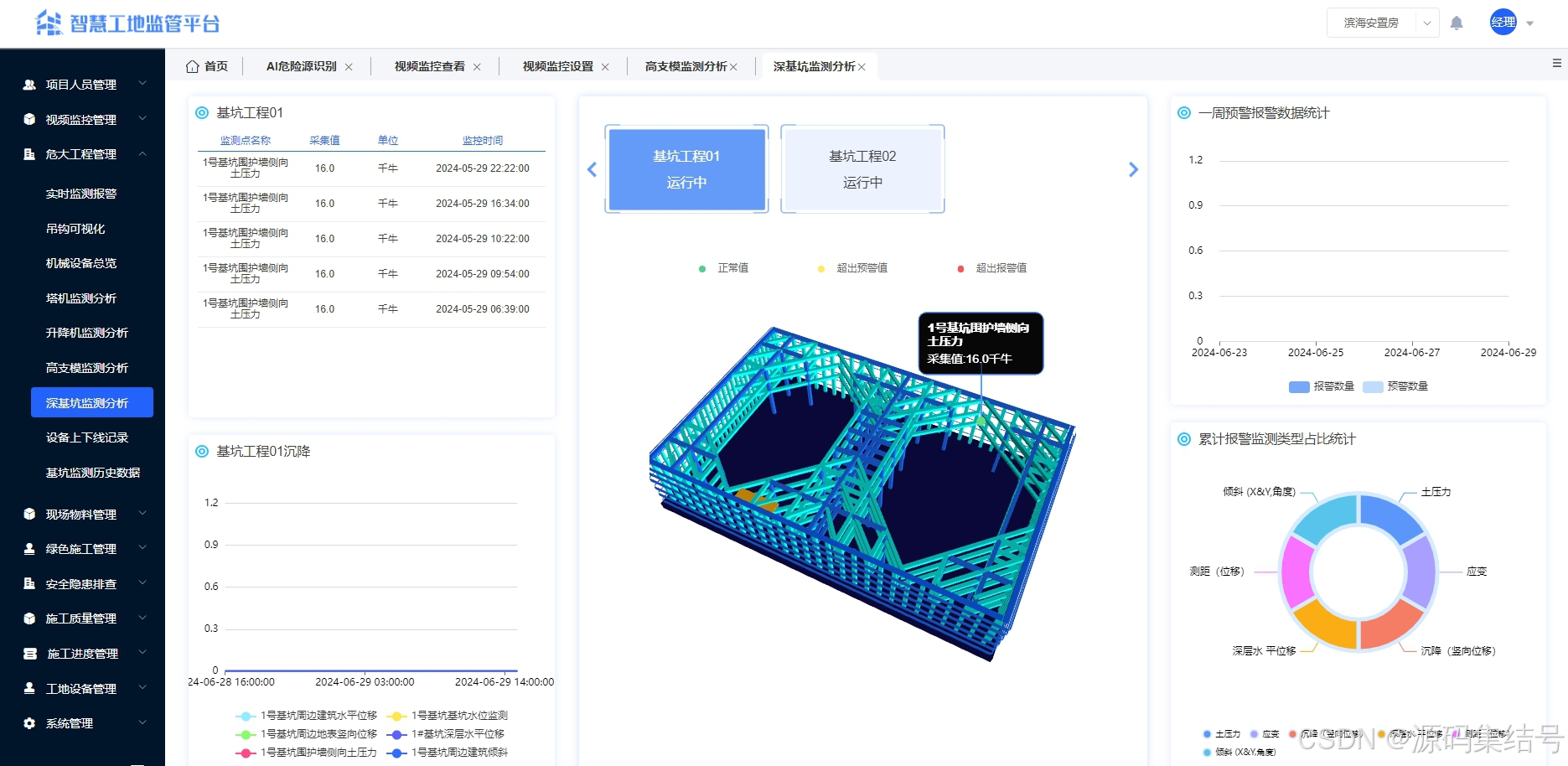This screenshot has height=766, width=1568.
Task: Click the 施工进度管理 sidebar icon
Action: pyautogui.click(x=30, y=654)
